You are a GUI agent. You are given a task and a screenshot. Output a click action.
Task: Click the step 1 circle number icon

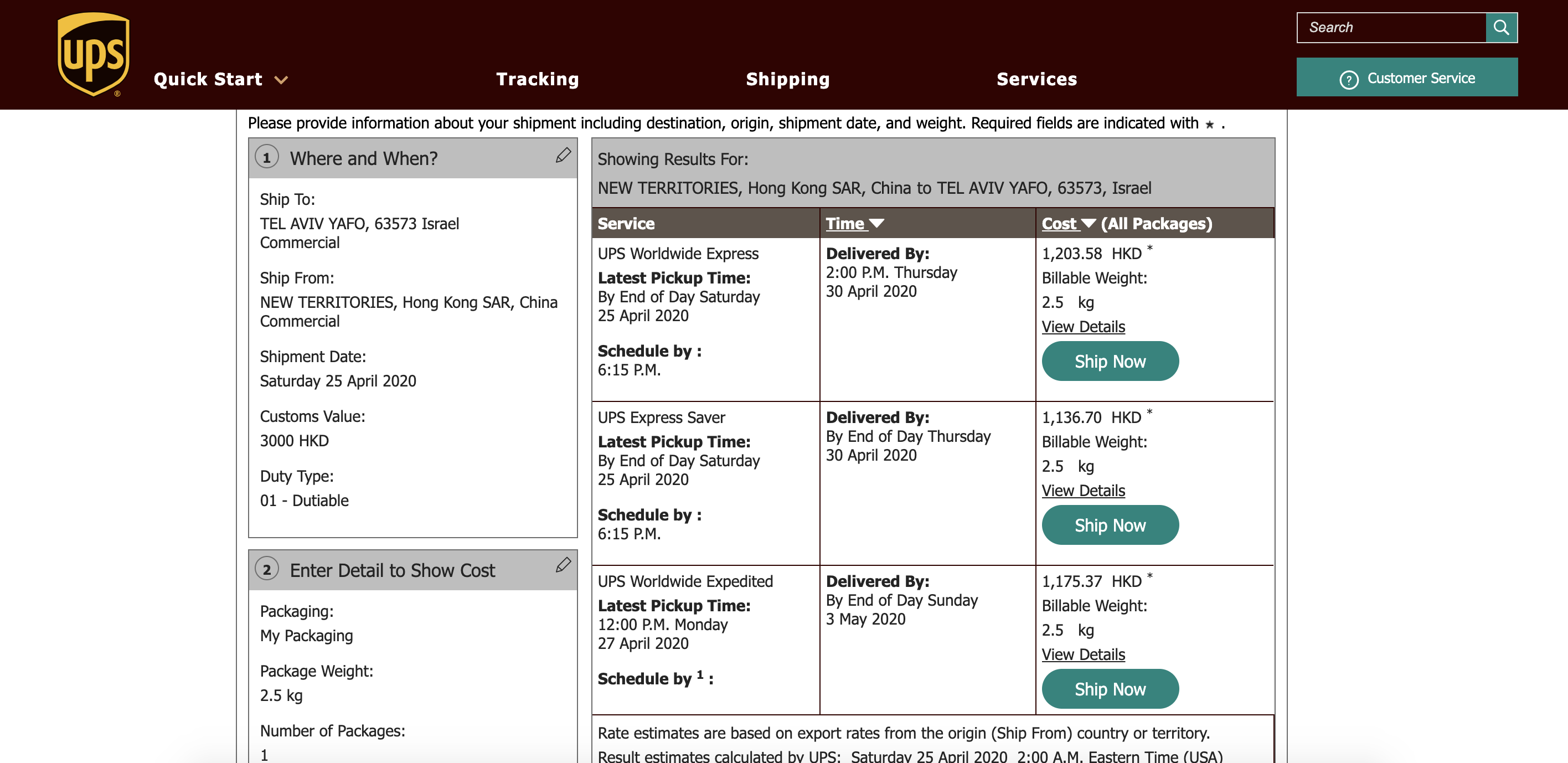coord(267,157)
